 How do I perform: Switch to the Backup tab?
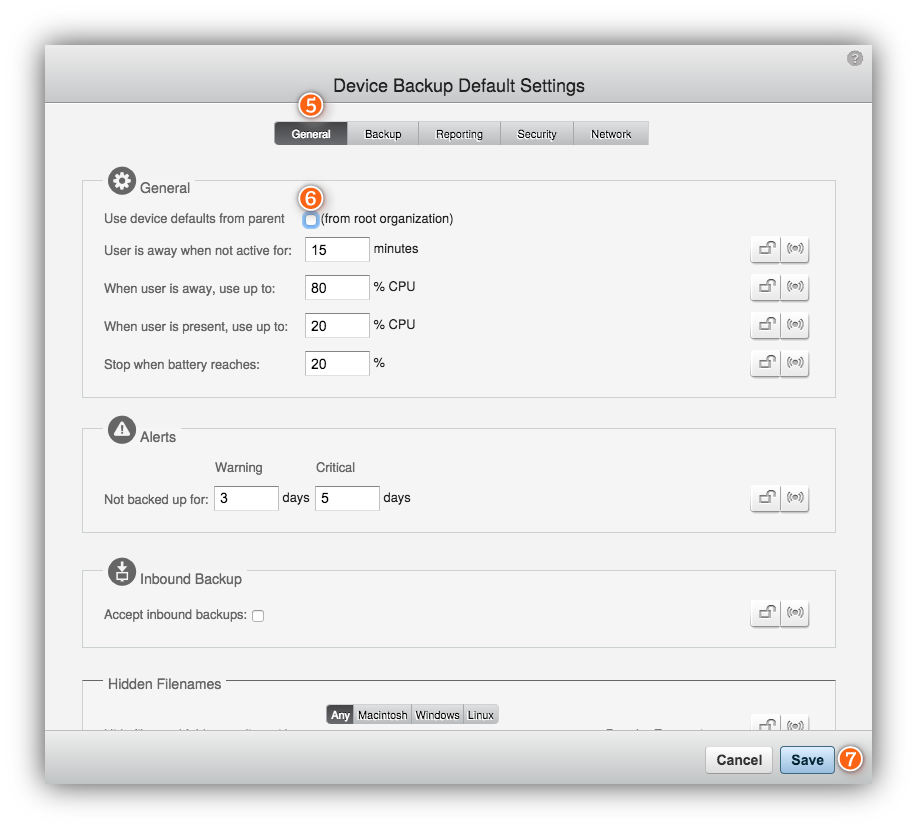coord(383,133)
